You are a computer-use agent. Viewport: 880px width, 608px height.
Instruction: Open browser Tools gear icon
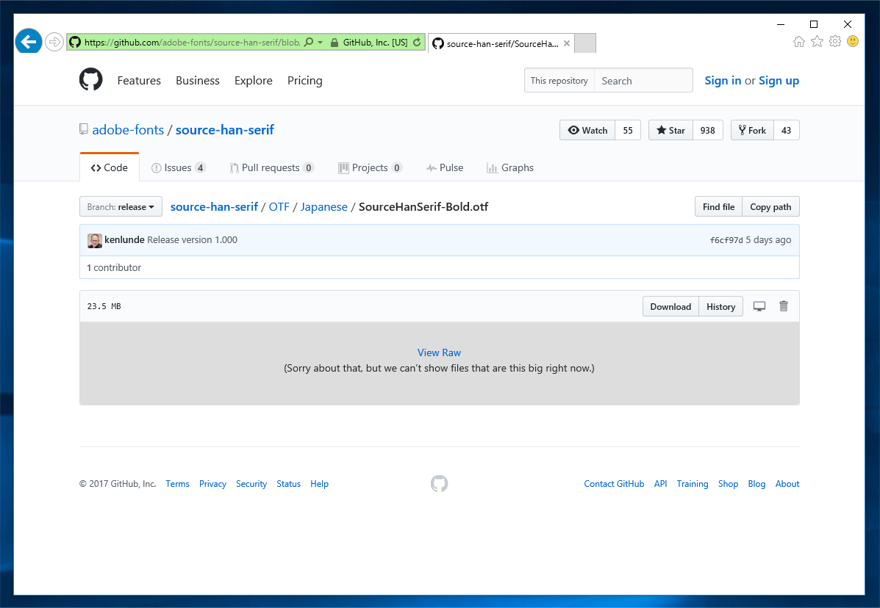pos(835,42)
